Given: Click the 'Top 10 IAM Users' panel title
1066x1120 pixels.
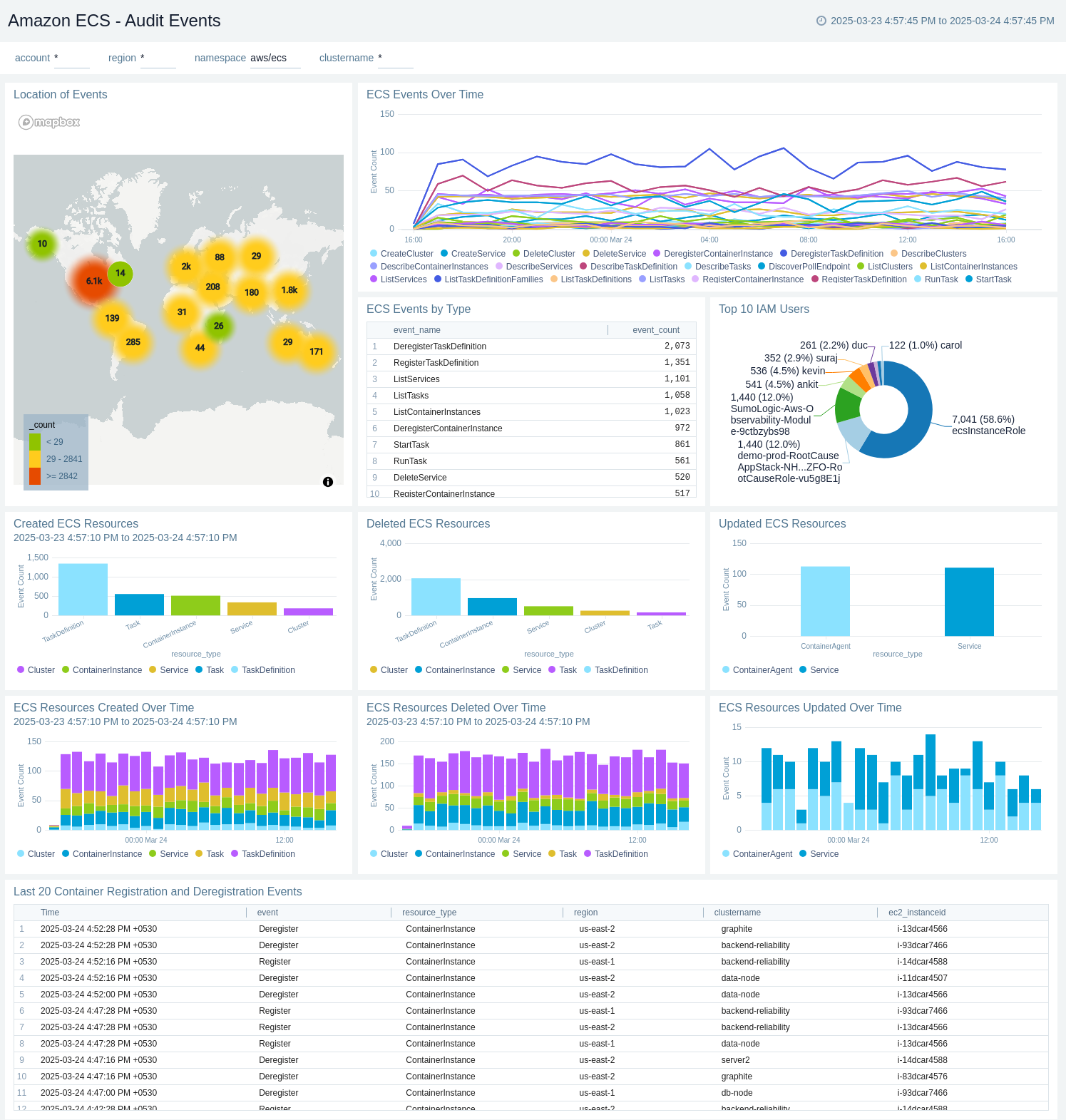Looking at the screenshot, I should click(x=764, y=309).
